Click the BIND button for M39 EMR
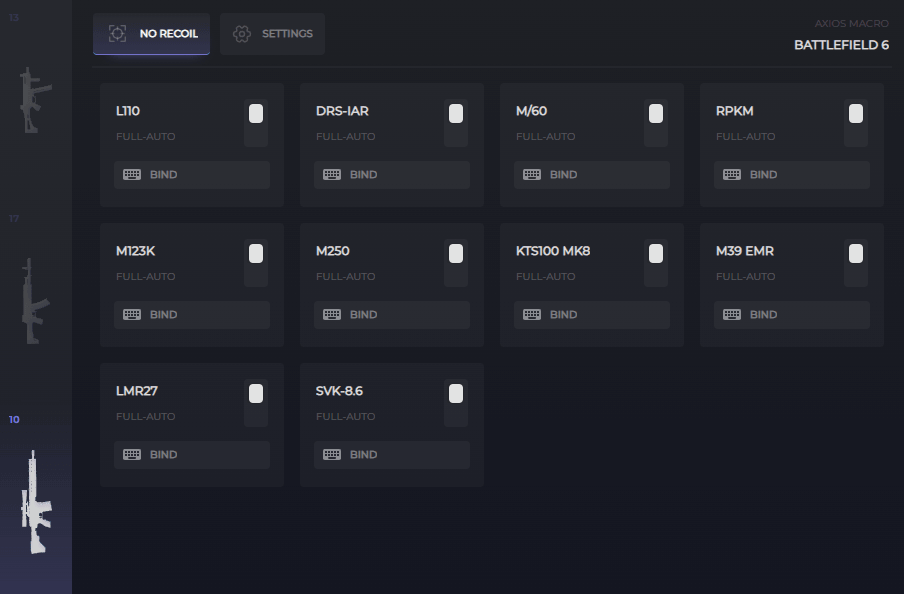This screenshot has height=594, width=904. [x=792, y=315]
